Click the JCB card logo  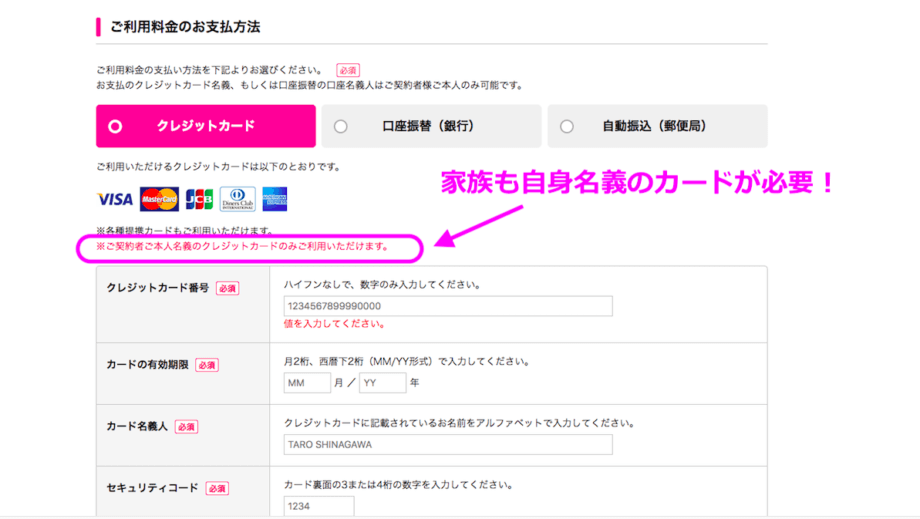pos(198,199)
